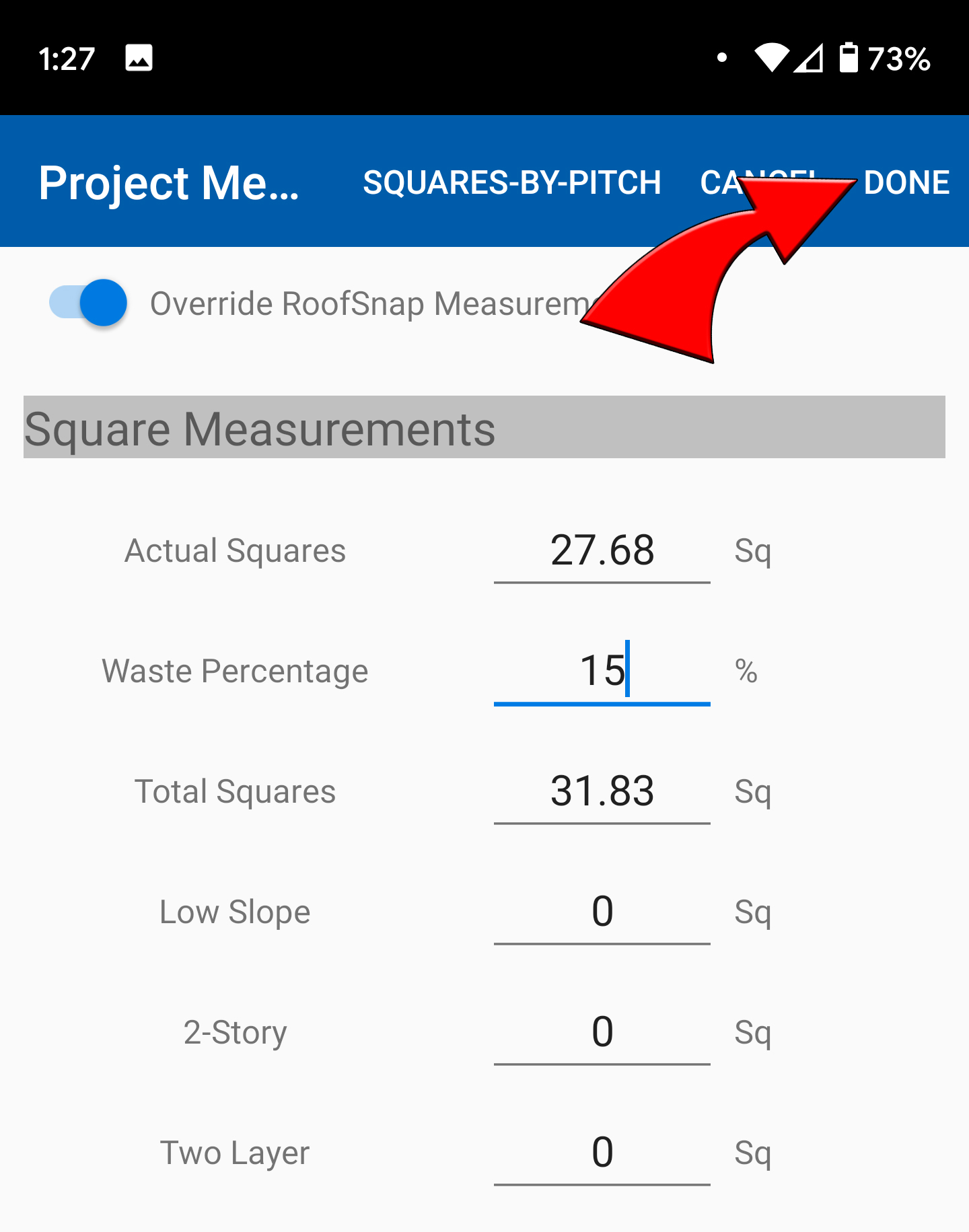Open the SQUARES-BY-PITCH view
The height and width of the screenshot is (1232, 969).
point(512,182)
